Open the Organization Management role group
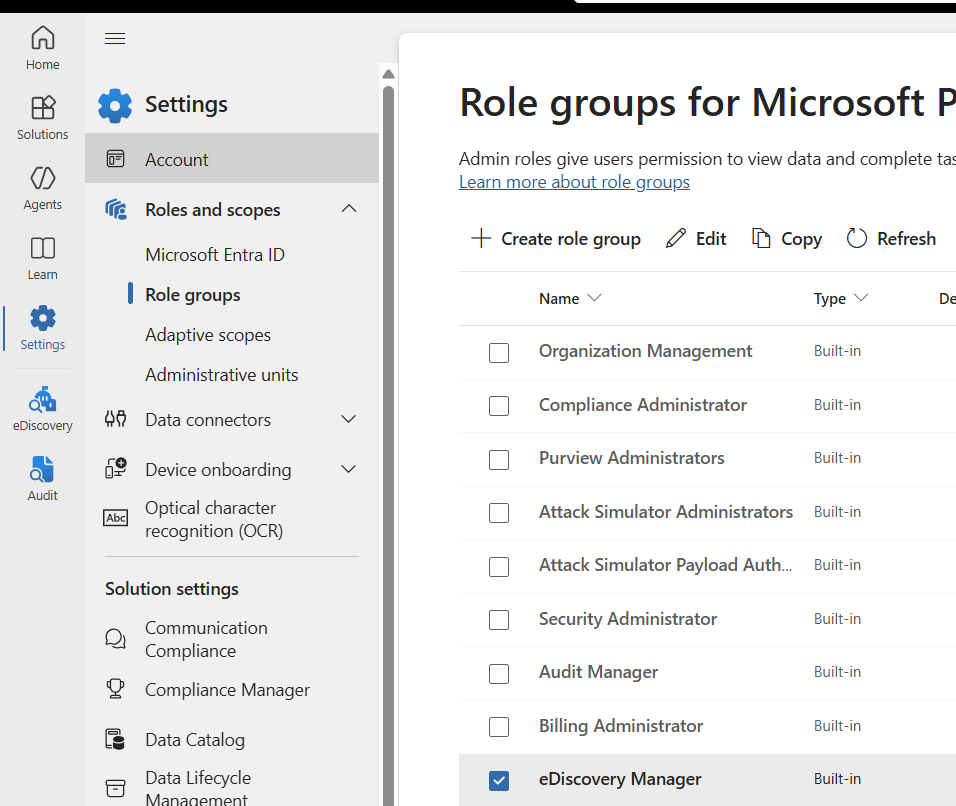 646,351
